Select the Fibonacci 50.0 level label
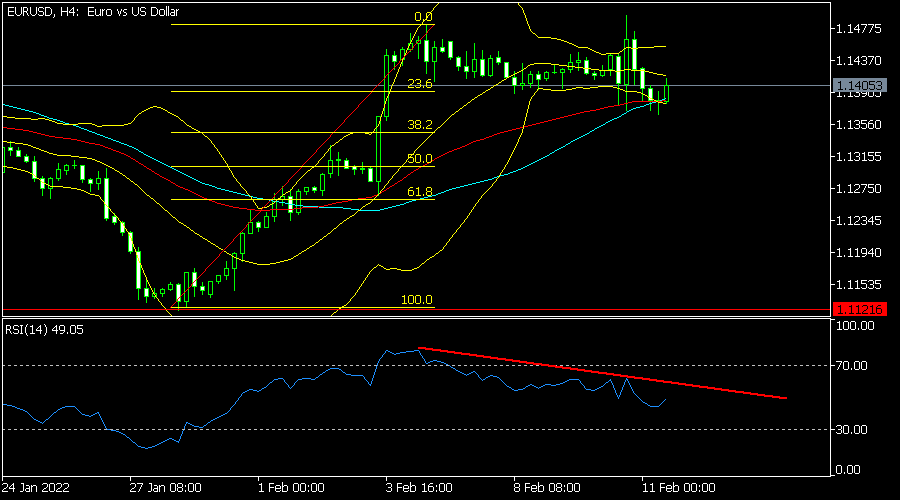900x500 pixels. 420,158
